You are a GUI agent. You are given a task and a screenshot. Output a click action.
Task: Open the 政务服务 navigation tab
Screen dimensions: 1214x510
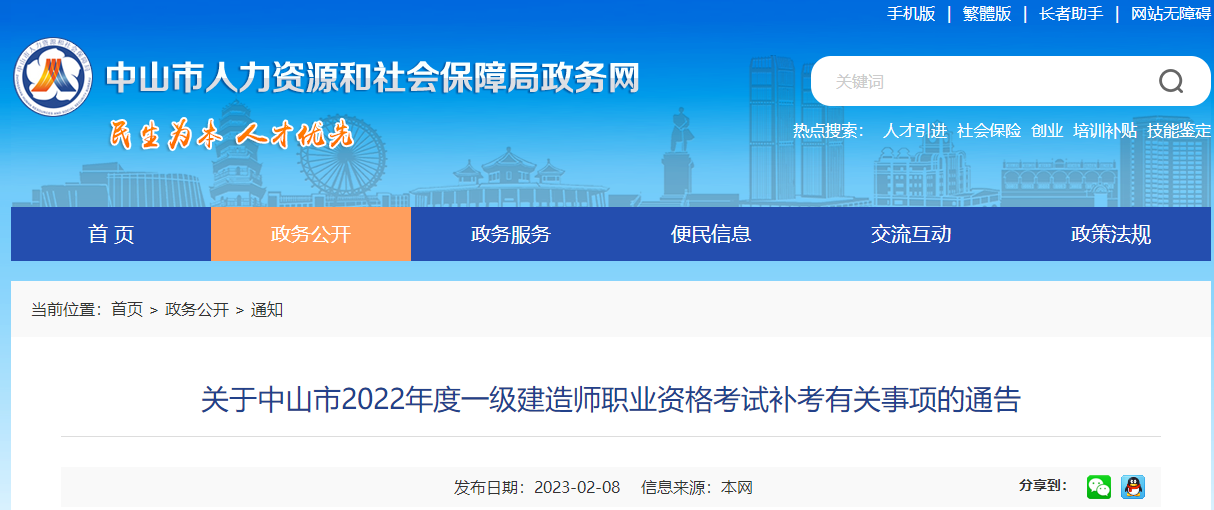[511, 235]
